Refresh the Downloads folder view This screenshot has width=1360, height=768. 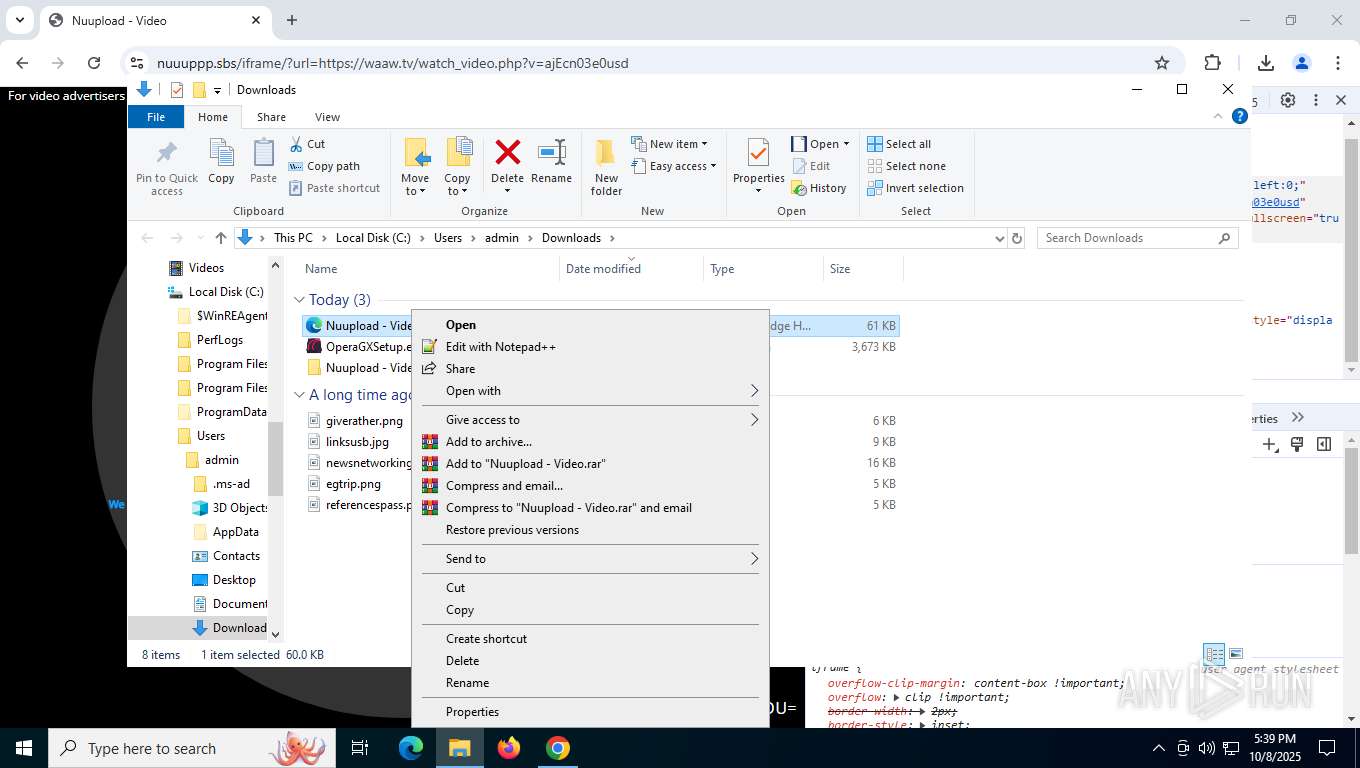click(x=1017, y=238)
